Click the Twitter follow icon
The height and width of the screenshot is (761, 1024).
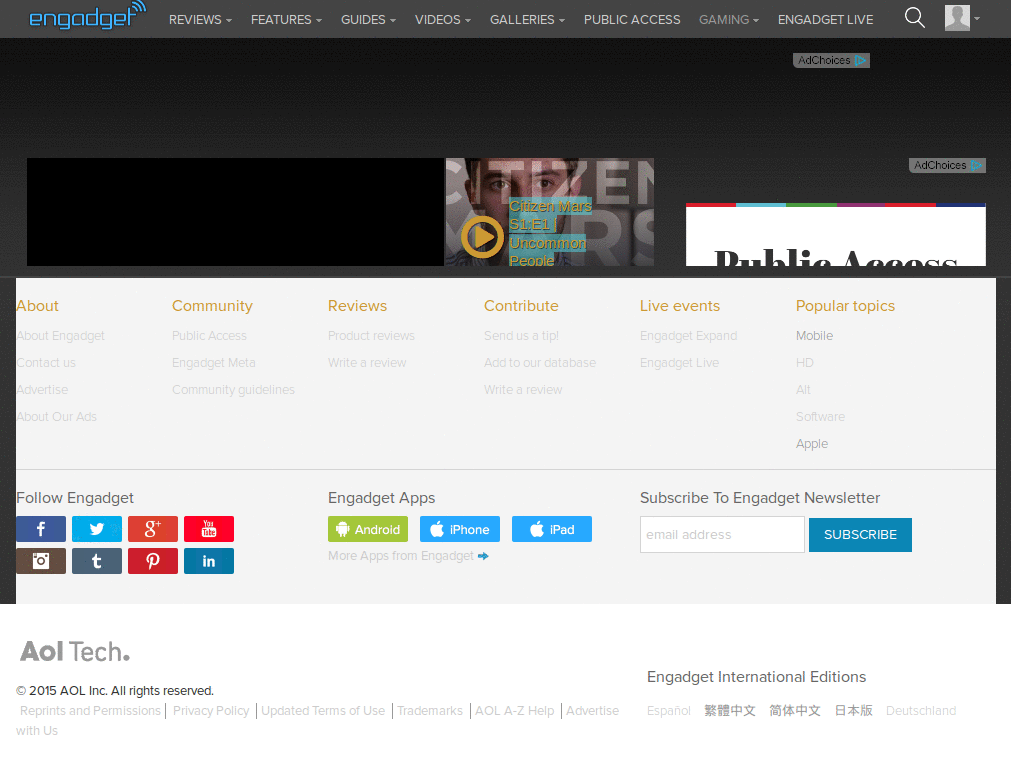pos(96,529)
